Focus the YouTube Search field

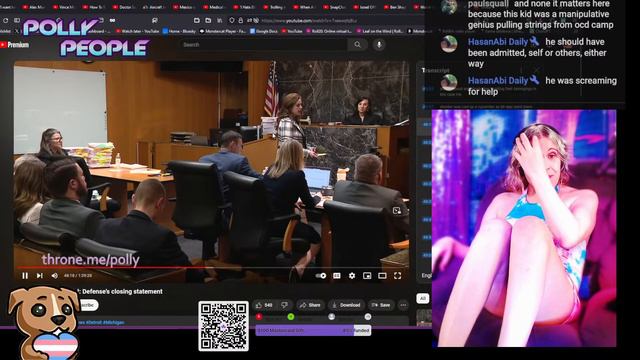(x=263, y=44)
